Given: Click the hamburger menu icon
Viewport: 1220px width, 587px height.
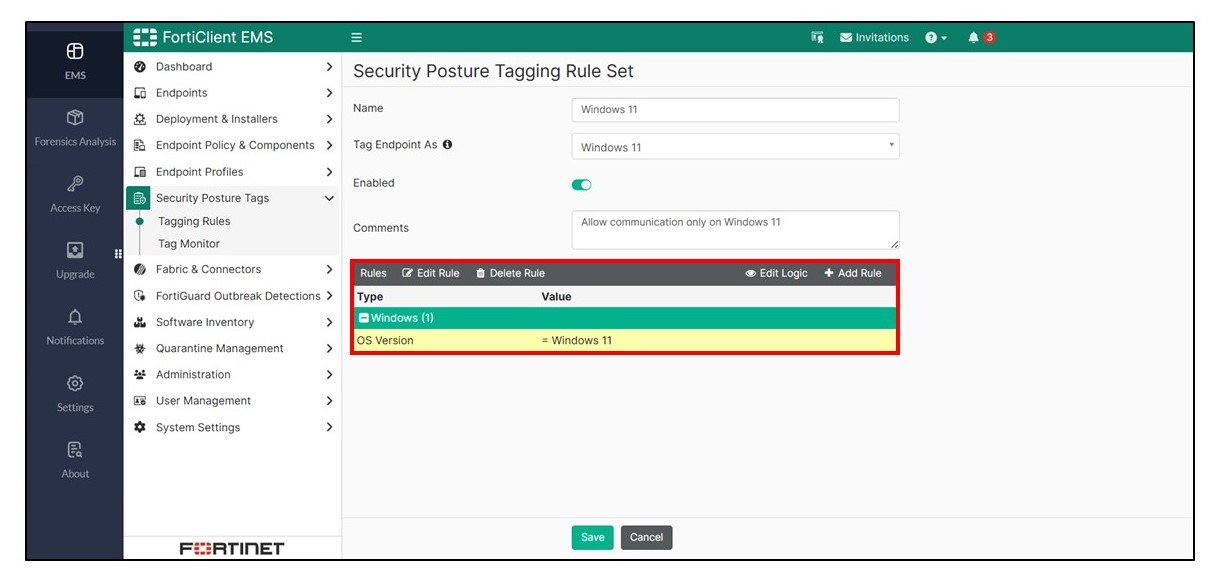Looking at the screenshot, I should (356, 38).
